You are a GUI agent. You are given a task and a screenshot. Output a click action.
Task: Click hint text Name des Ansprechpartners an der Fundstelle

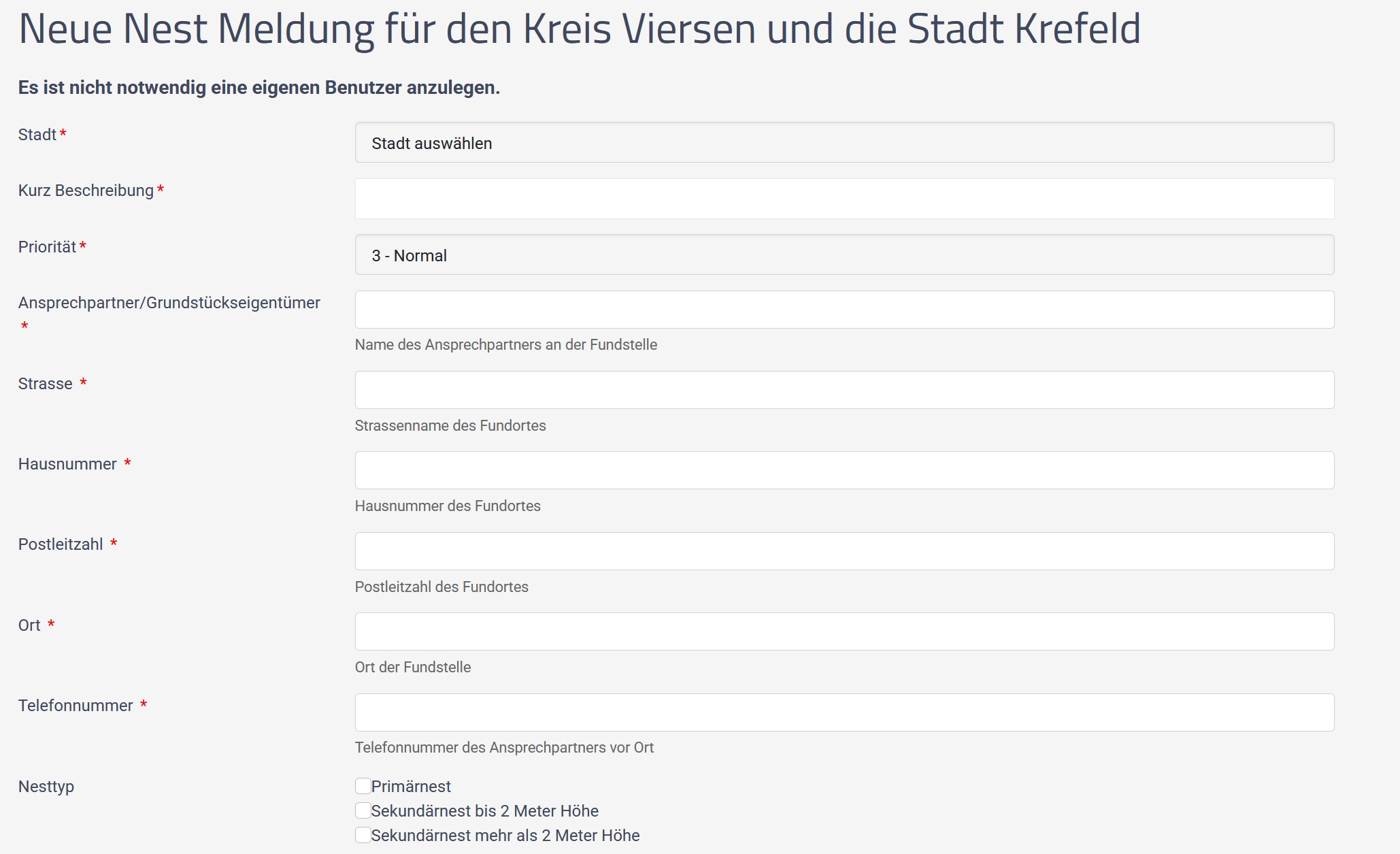pos(506,345)
